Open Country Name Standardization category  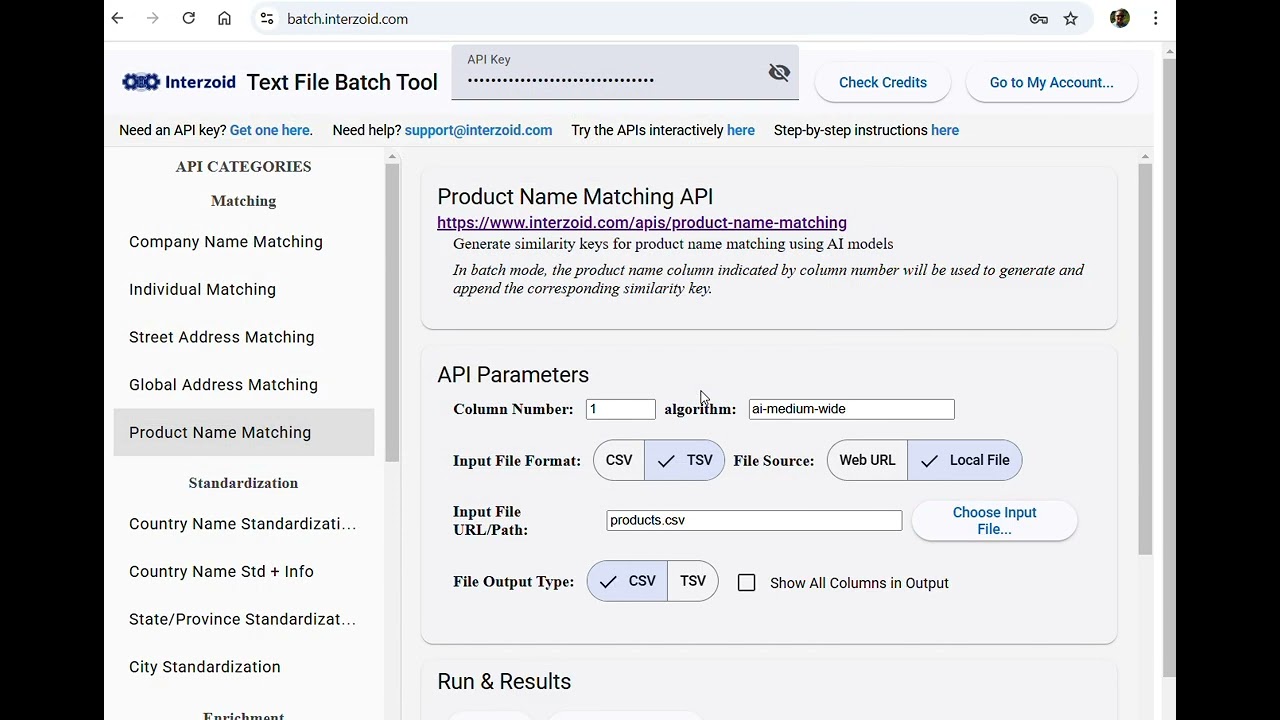click(244, 524)
